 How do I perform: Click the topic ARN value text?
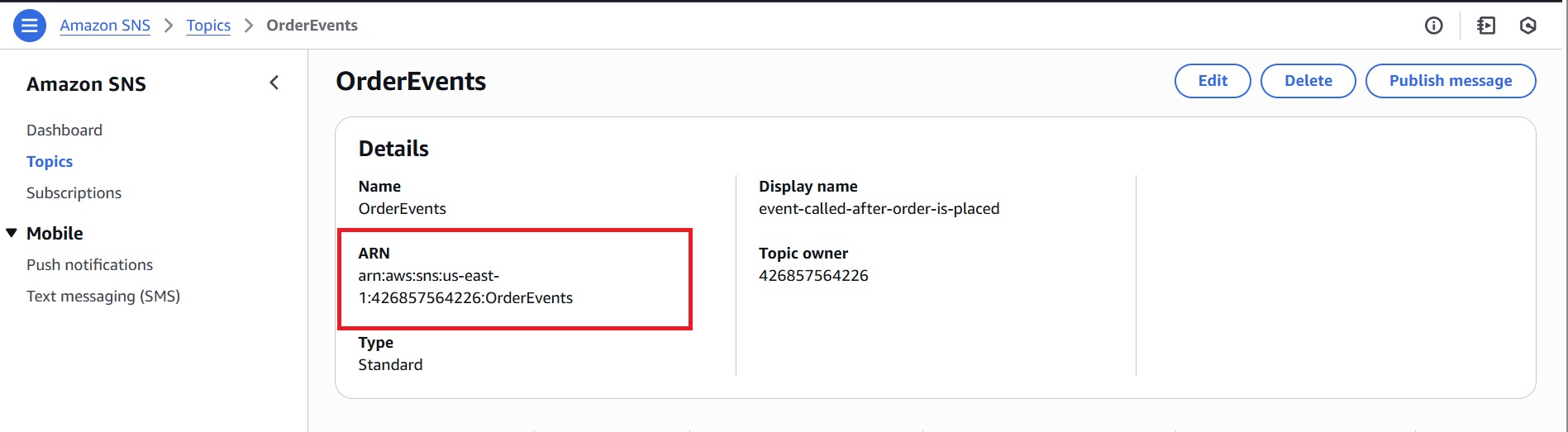pos(465,287)
